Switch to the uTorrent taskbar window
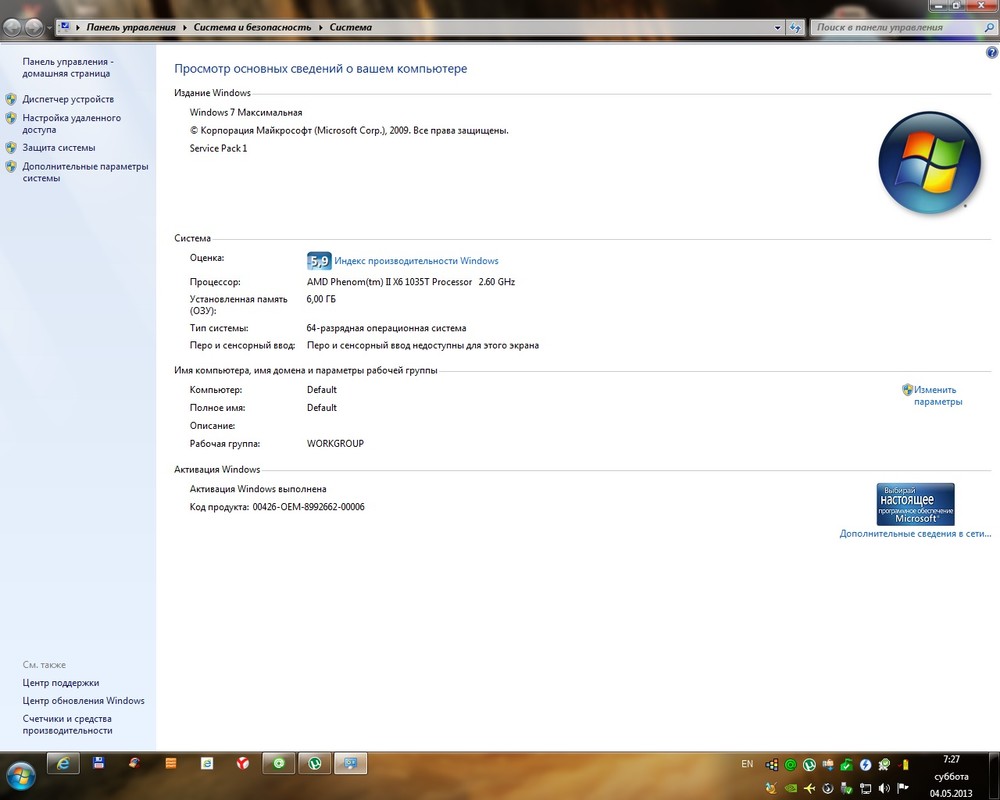 coord(315,763)
